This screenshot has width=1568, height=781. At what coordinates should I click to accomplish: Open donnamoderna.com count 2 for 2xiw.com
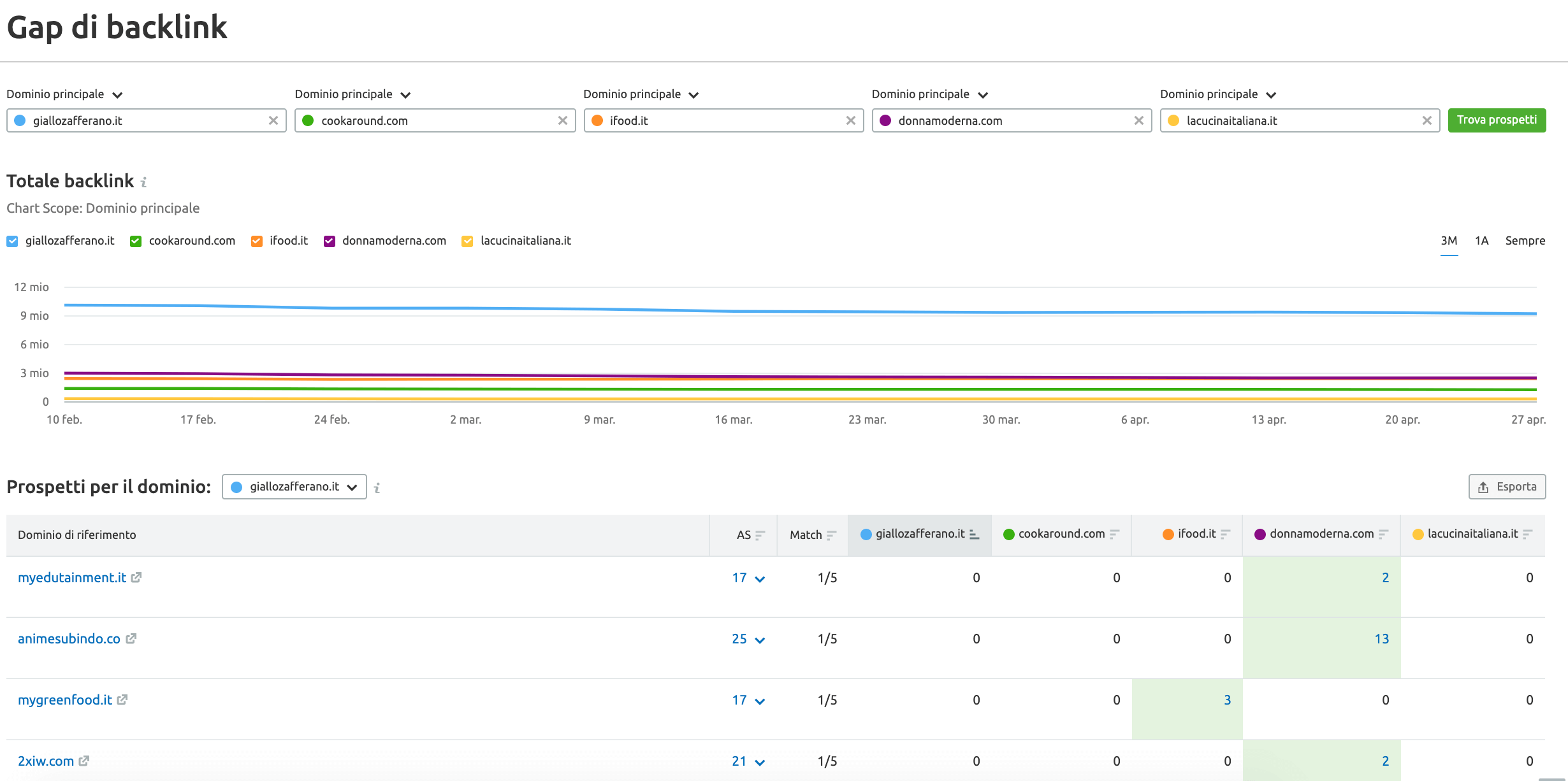click(x=1385, y=761)
